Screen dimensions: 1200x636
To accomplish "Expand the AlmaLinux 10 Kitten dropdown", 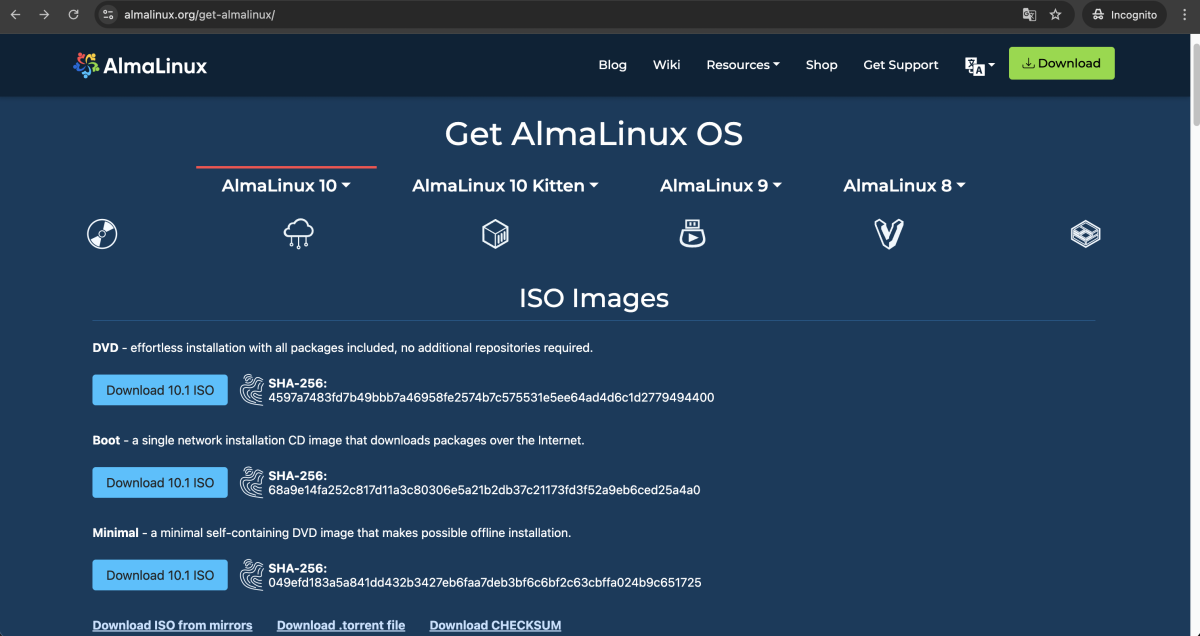I will (x=505, y=186).
